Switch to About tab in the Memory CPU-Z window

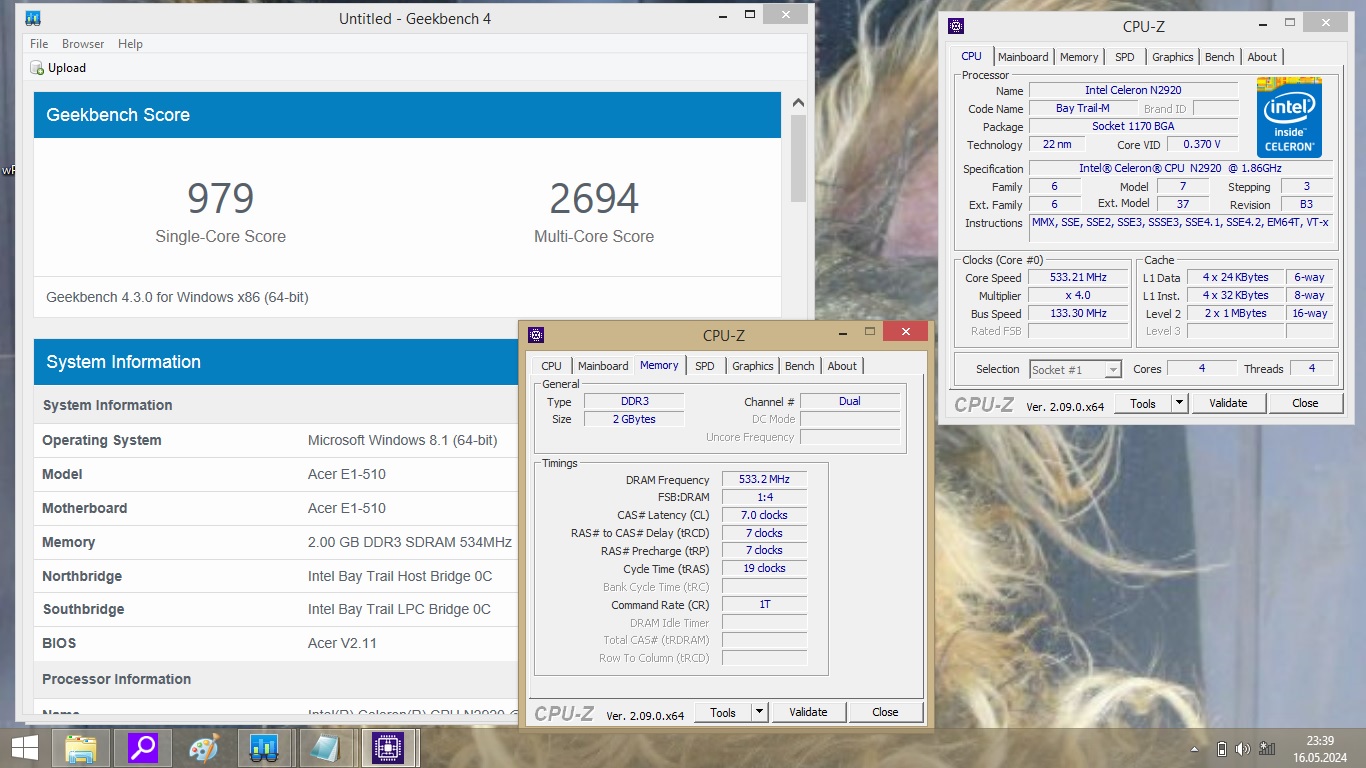click(x=842, y=366)
